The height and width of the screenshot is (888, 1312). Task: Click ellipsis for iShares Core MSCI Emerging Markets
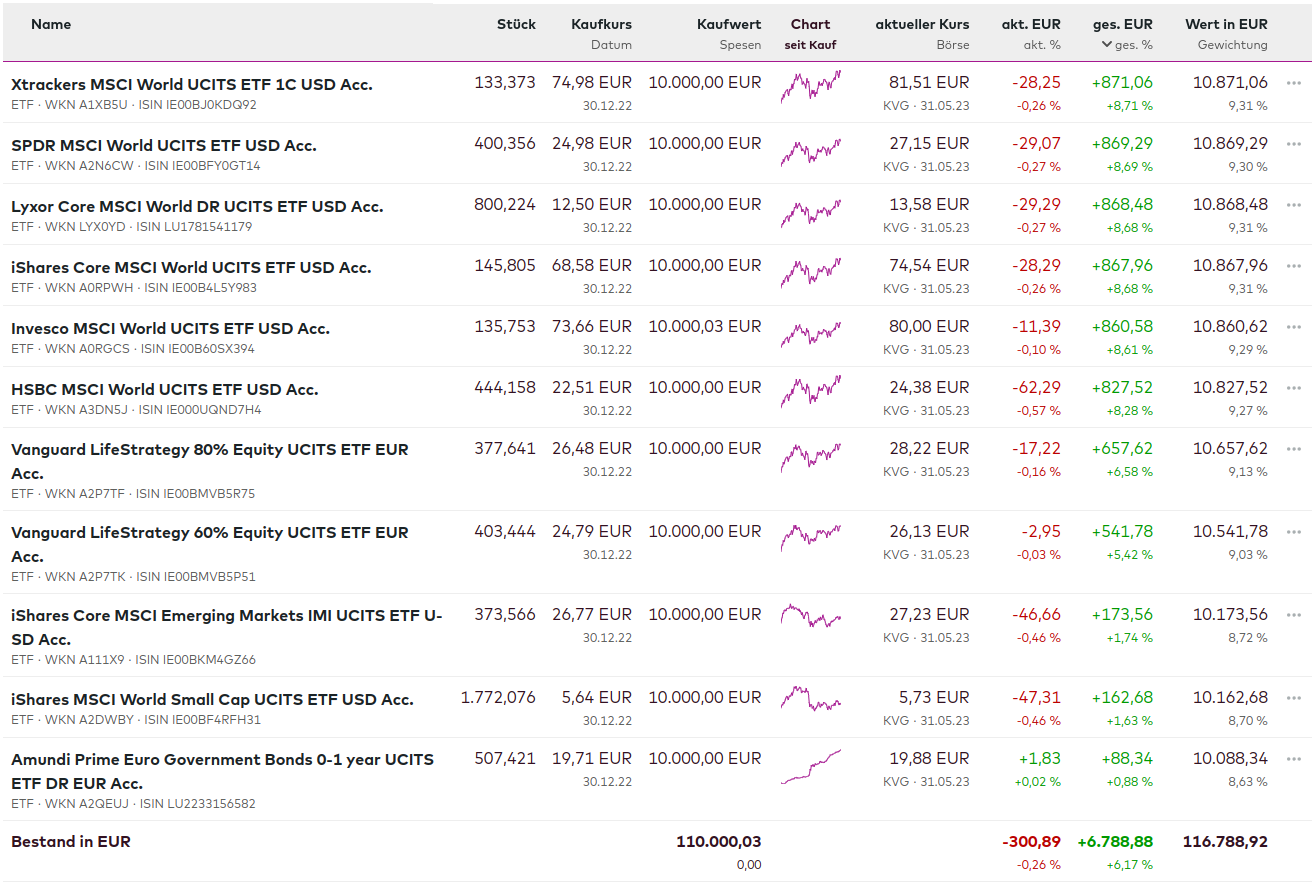(1294, 615)
